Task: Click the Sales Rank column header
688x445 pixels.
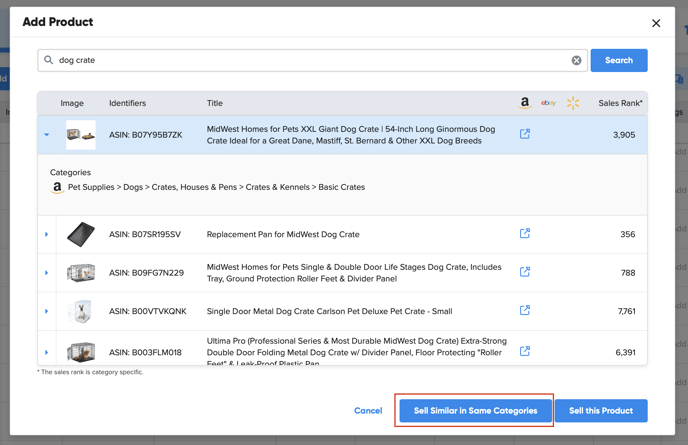Action: (620, 103)
